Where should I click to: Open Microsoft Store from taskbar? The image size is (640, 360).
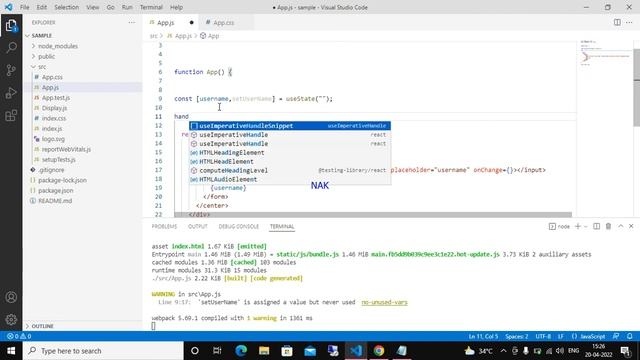coord(287,351)
